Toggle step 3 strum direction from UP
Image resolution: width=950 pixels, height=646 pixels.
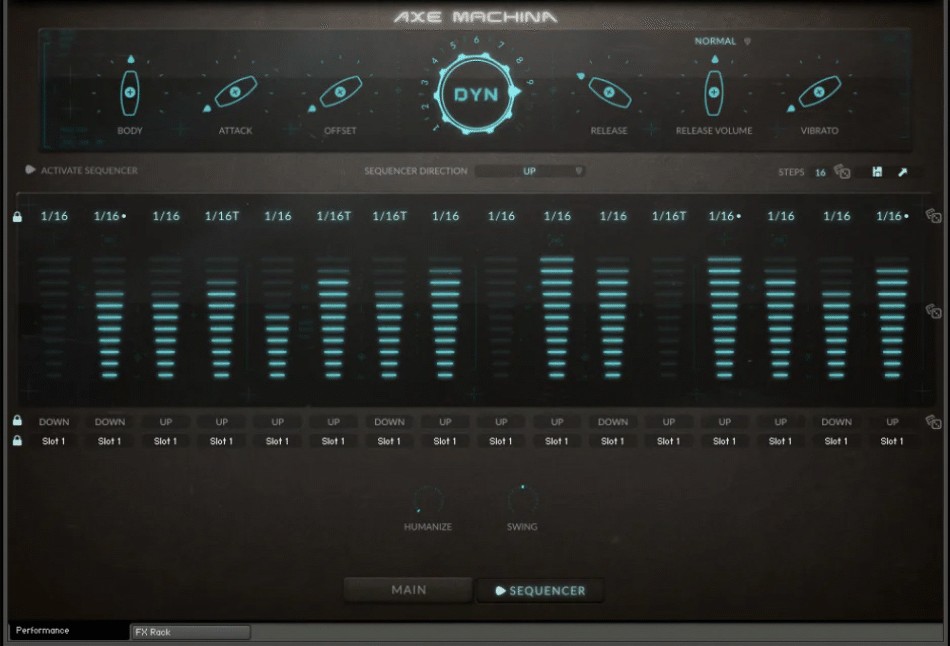tap(165, 422)
